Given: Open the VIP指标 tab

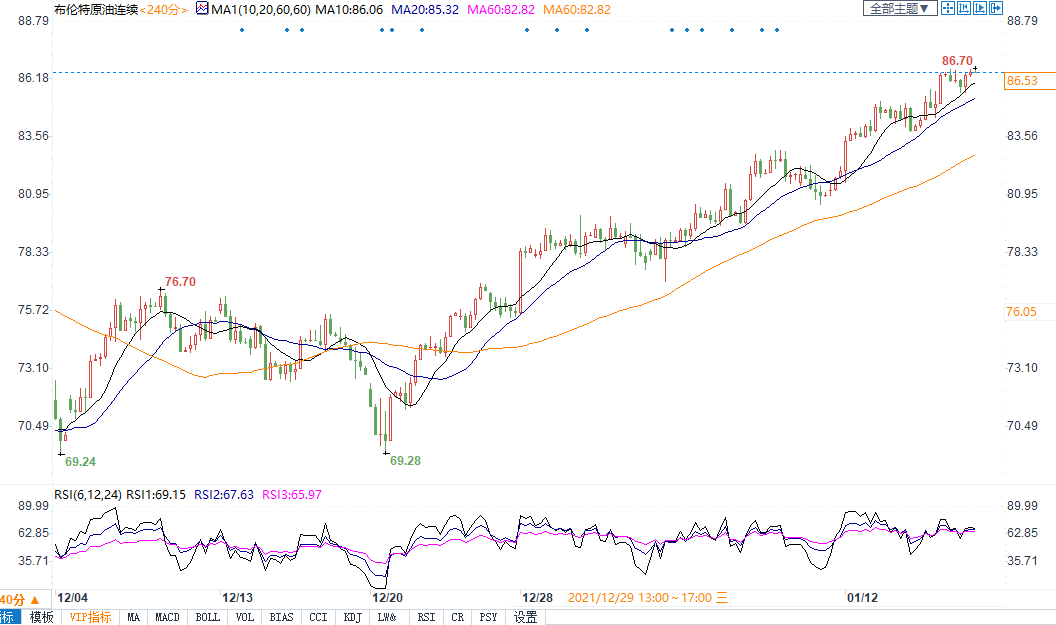Looking at the screenshot, I should [90, 617].
